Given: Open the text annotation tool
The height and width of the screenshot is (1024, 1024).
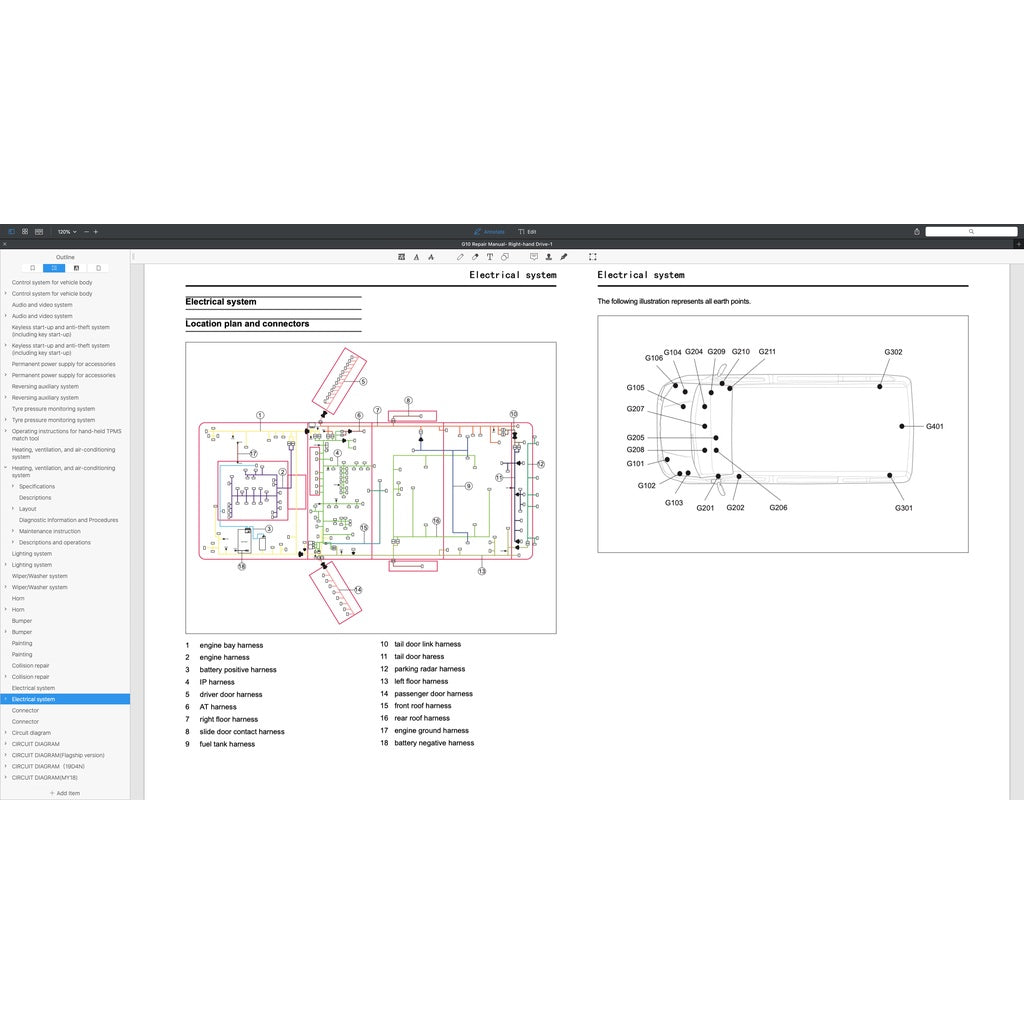Looking at the screenshot, I should click(x=489, y=257).
